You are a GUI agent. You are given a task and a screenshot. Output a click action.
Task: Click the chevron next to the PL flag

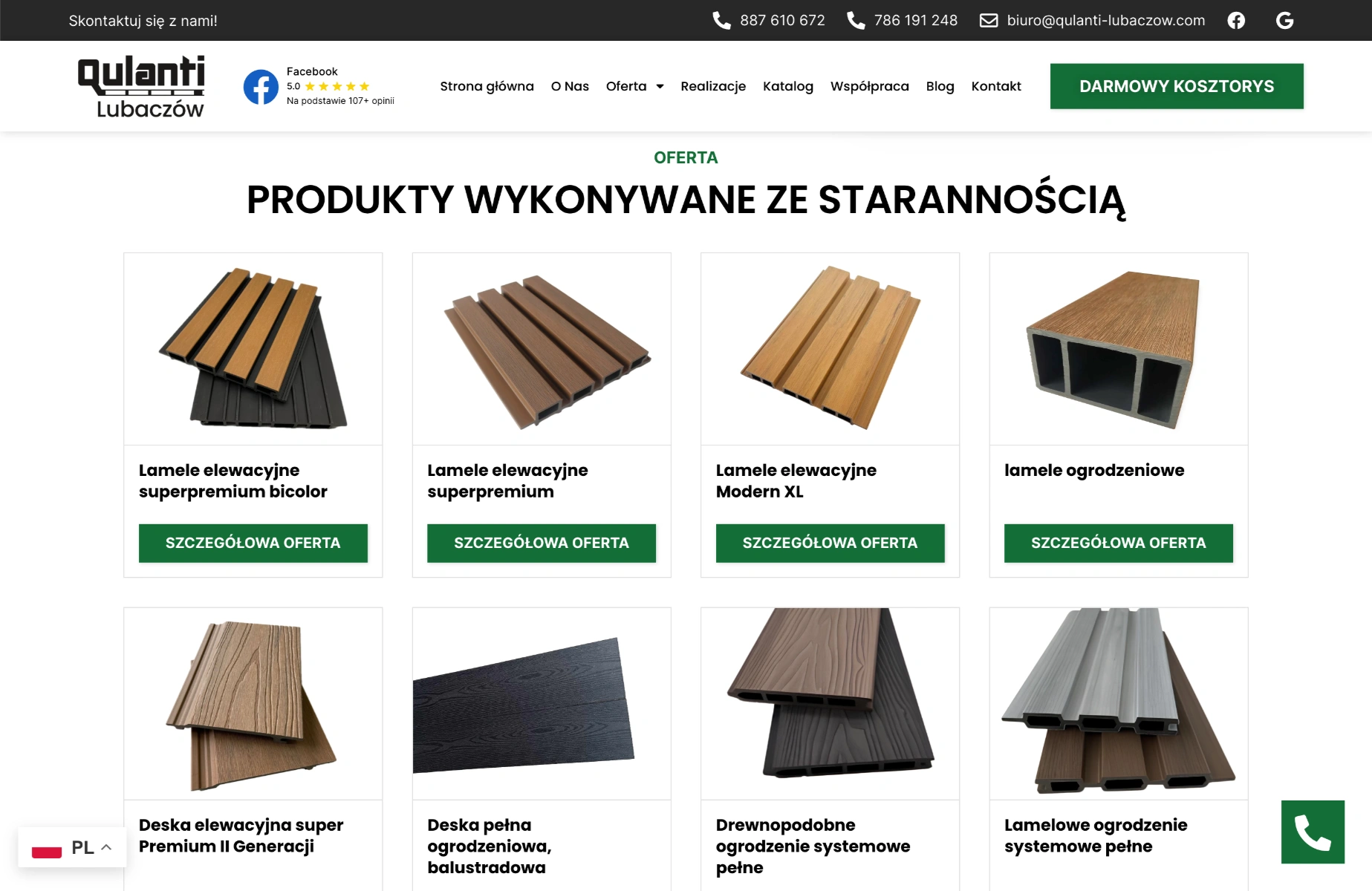[106, 847]
